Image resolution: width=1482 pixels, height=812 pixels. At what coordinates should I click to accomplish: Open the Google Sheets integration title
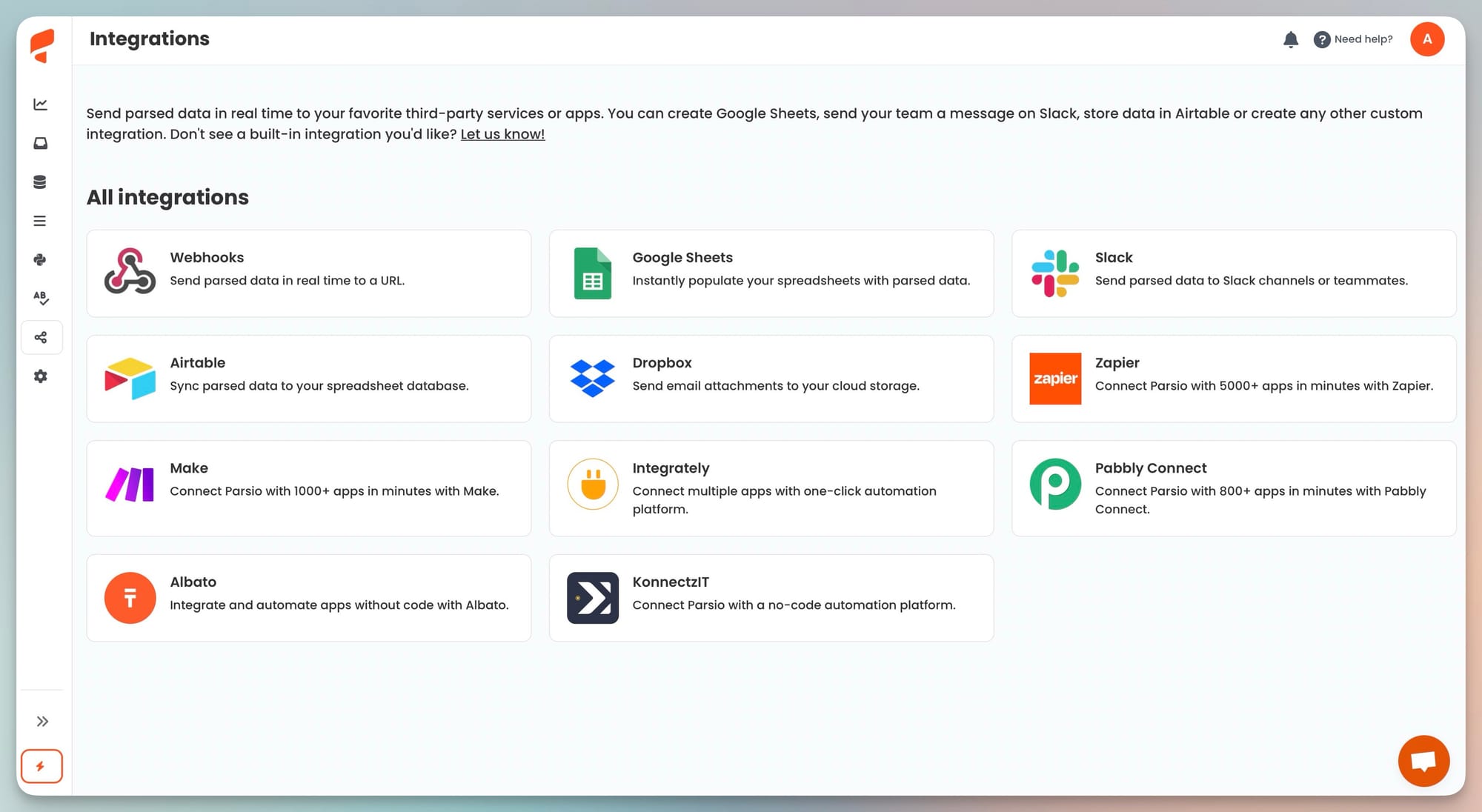coord(682,258)
